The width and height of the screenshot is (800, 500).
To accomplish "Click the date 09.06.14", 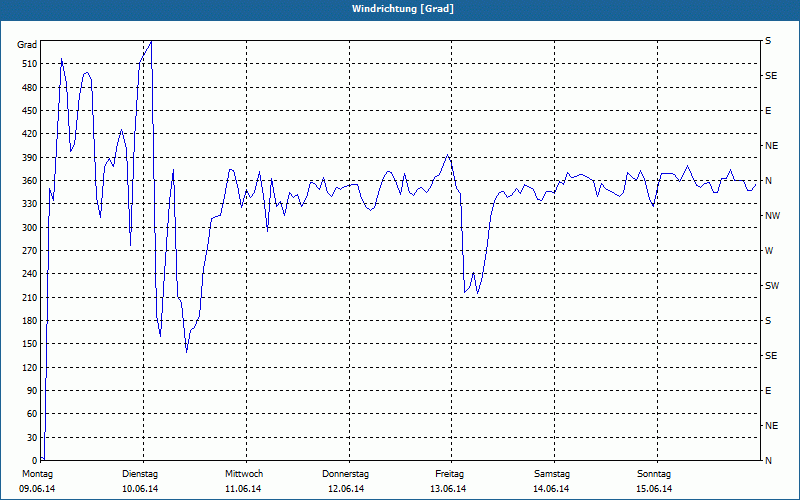I will click(37, 489).
